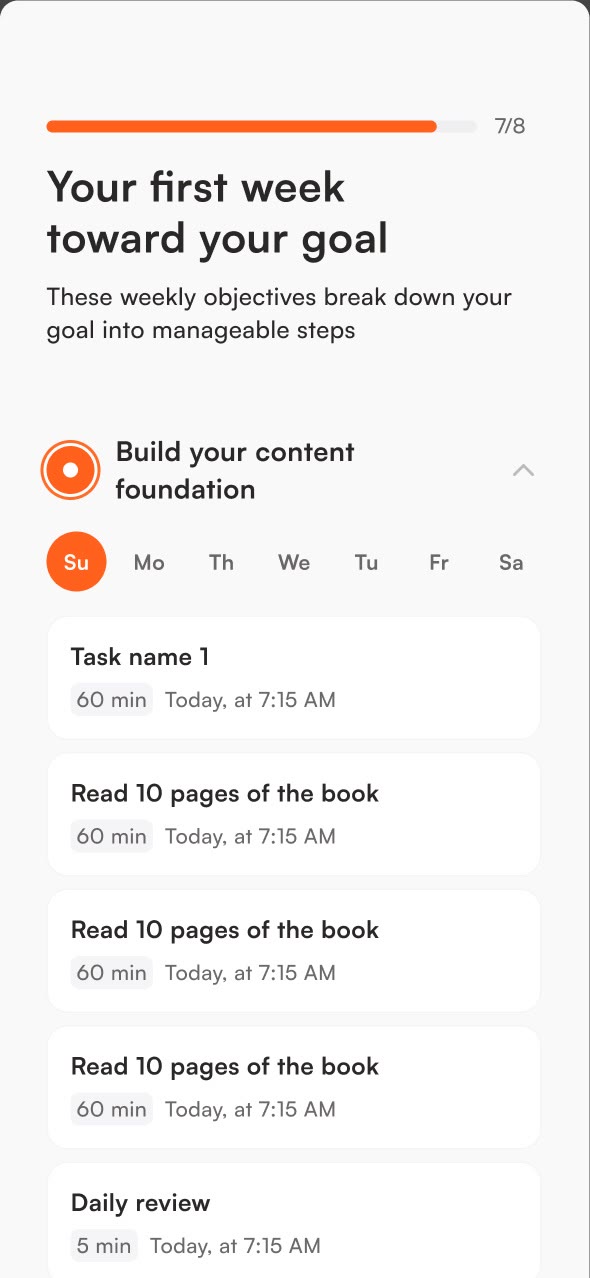Screen dimensions: 590x1278
Task: Click the 5 min badge on Daily review
Action: pyautogui.click(x=104, y=1246)
